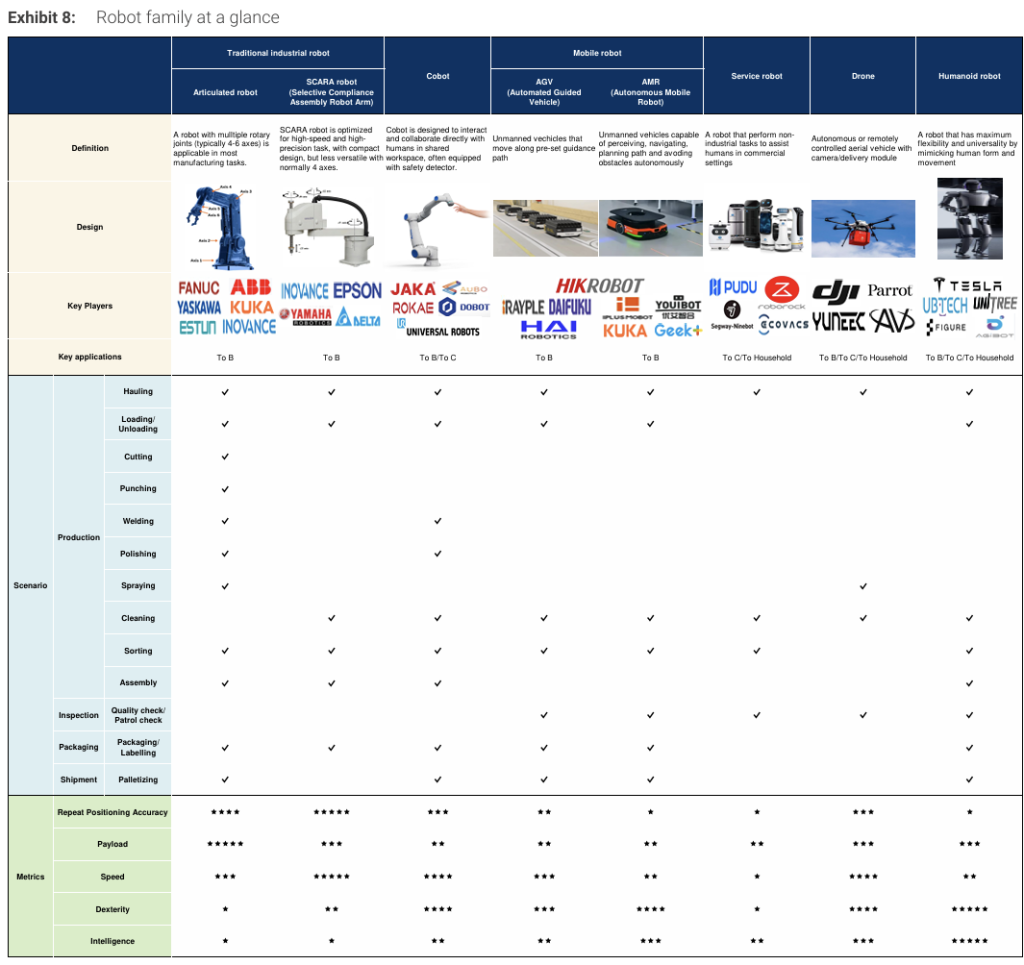Select the EPSON logo
Screen dimensions: 1024x965
tap(357, 291)
